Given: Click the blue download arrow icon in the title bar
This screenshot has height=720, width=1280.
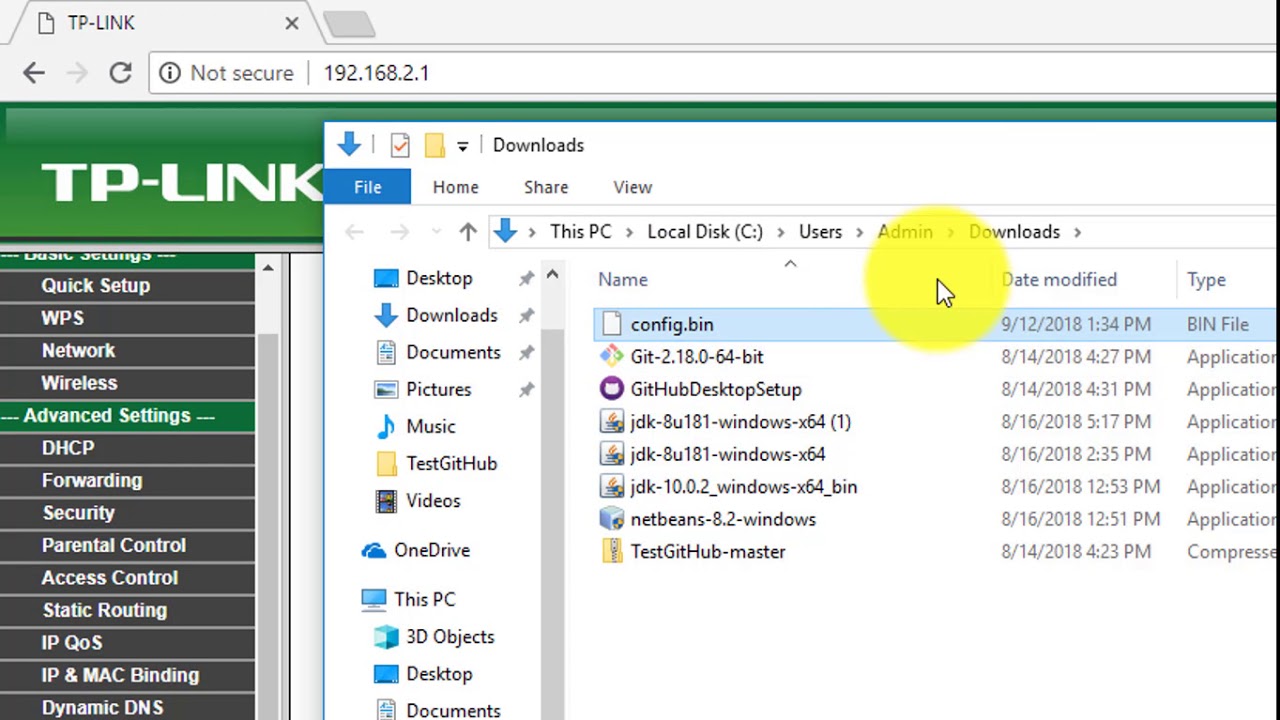Looking at the screenshot, I should point(349,144).
